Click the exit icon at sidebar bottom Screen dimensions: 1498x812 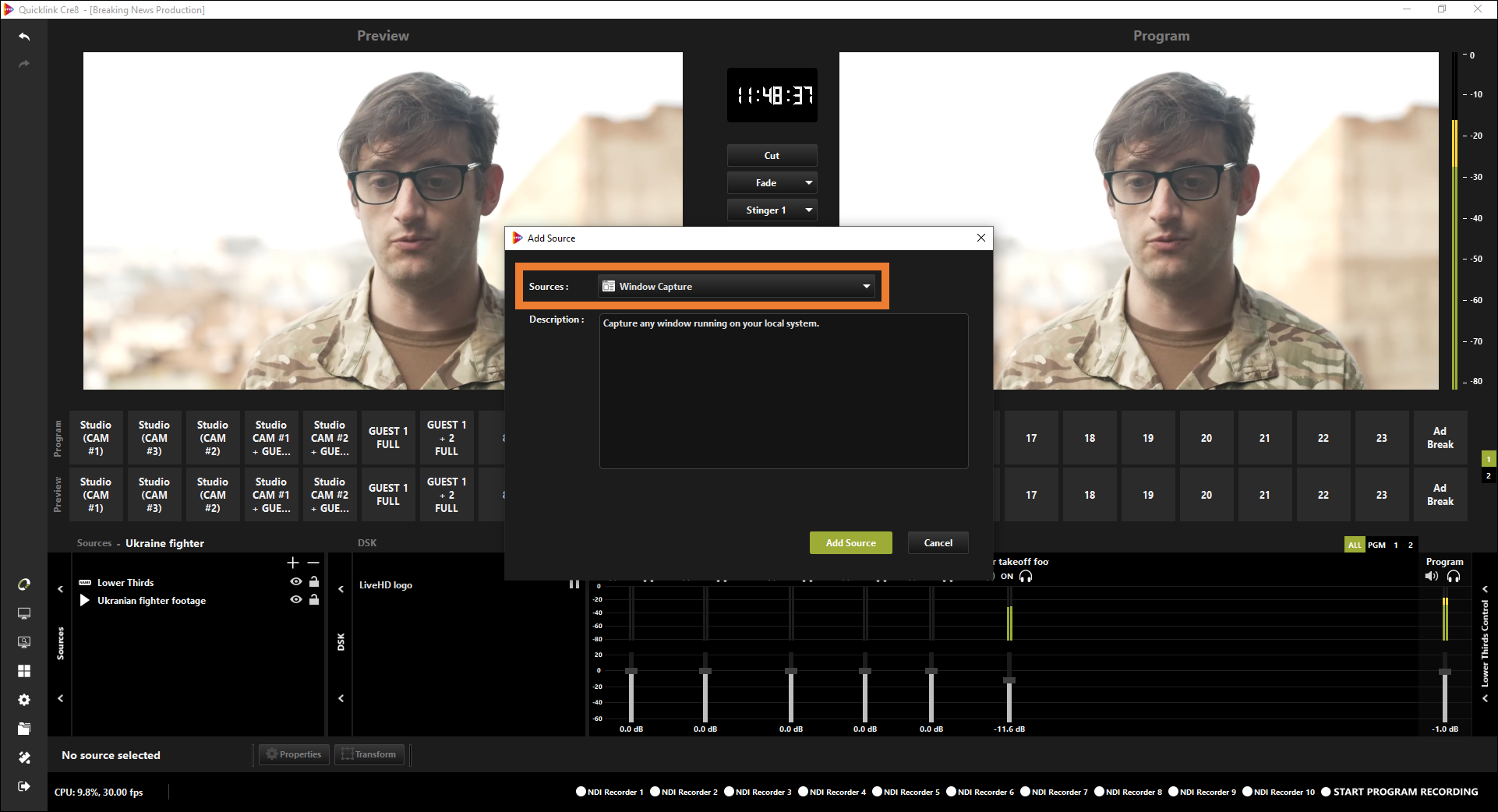pos(24,786)
